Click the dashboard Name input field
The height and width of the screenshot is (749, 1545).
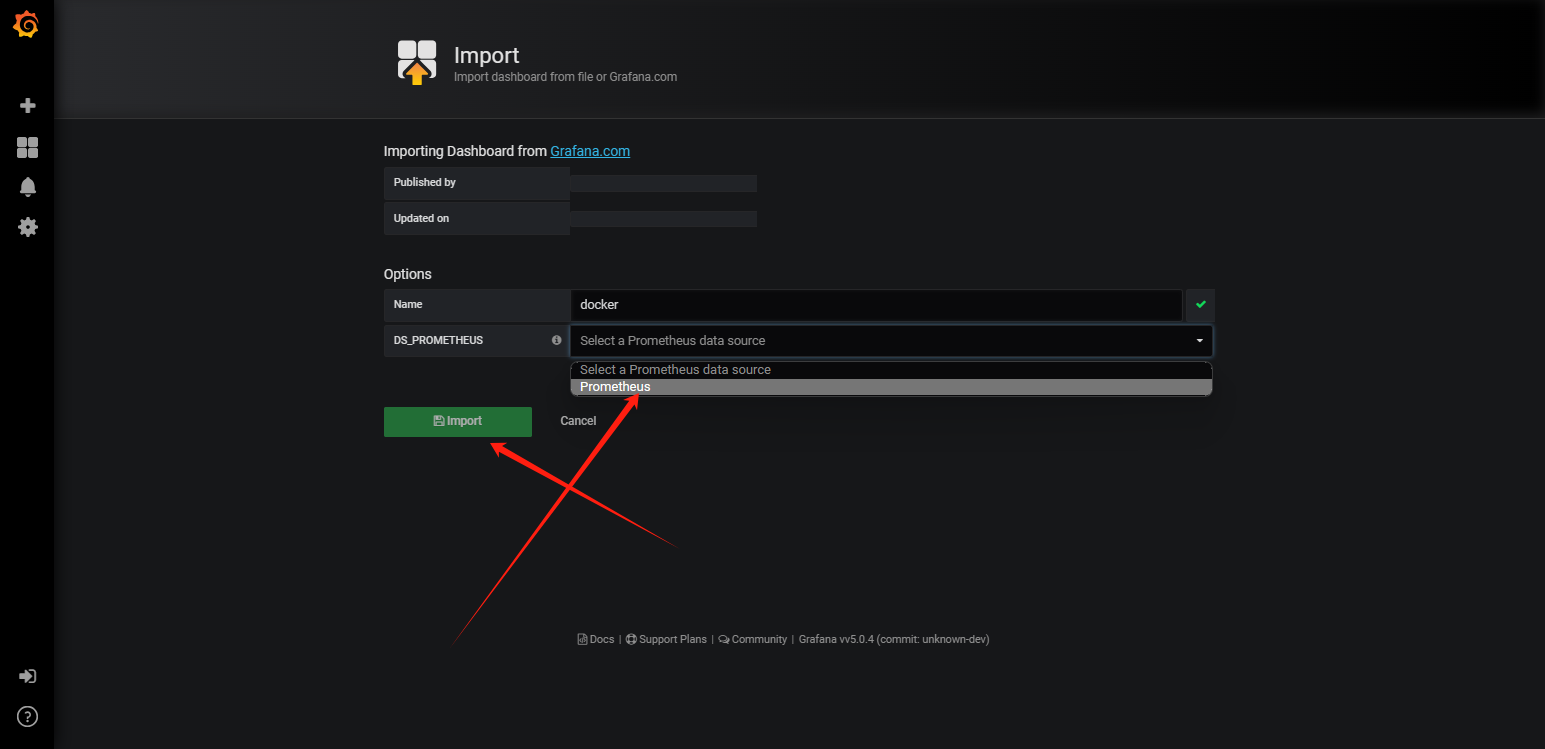876,304
